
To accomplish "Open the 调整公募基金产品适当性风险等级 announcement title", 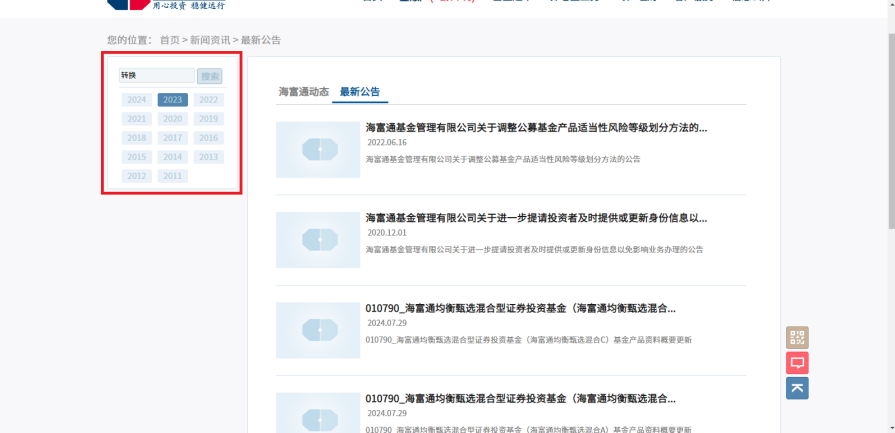I will coord(536,128).
